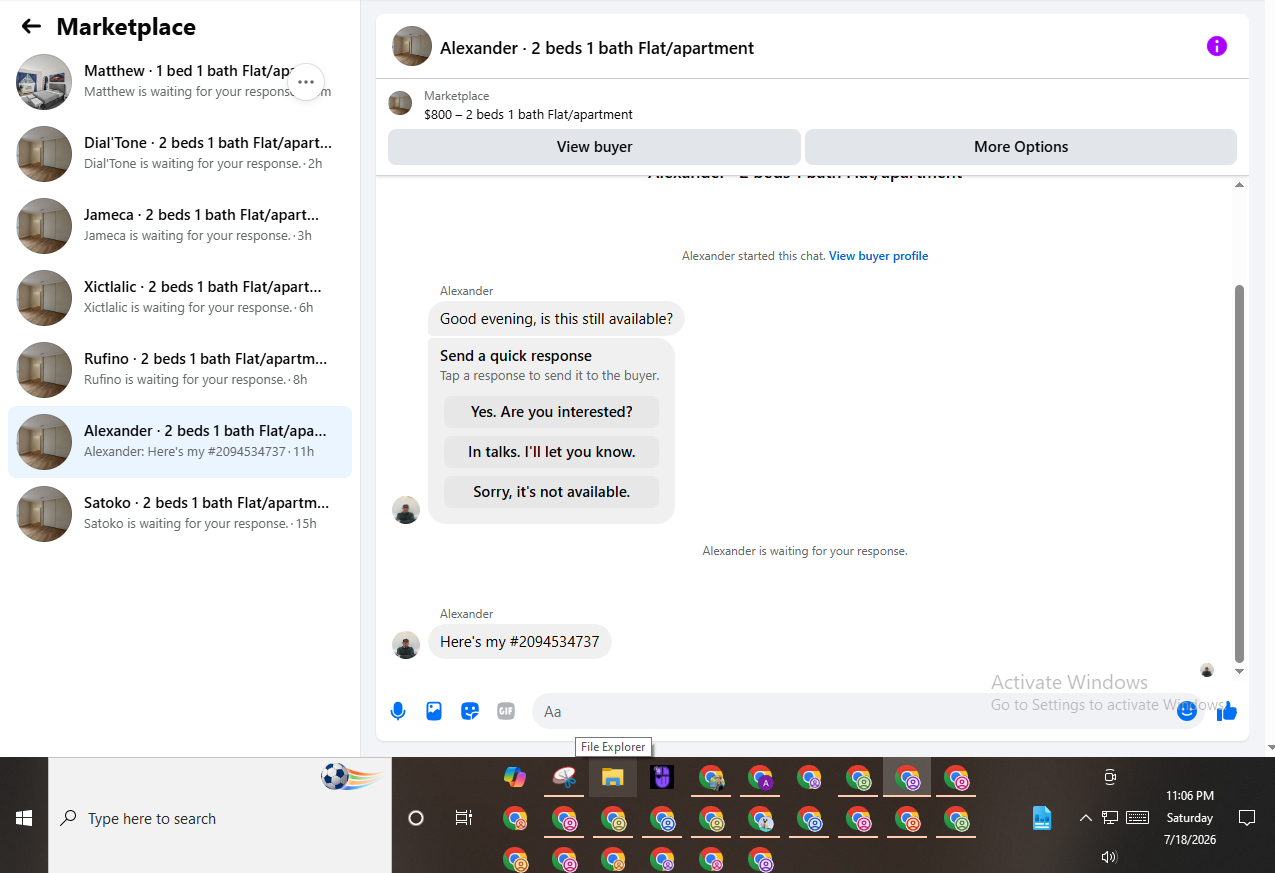Select Jameca's chat thread
This screenshot has height=873, width=1275.
tap(180, 226)
